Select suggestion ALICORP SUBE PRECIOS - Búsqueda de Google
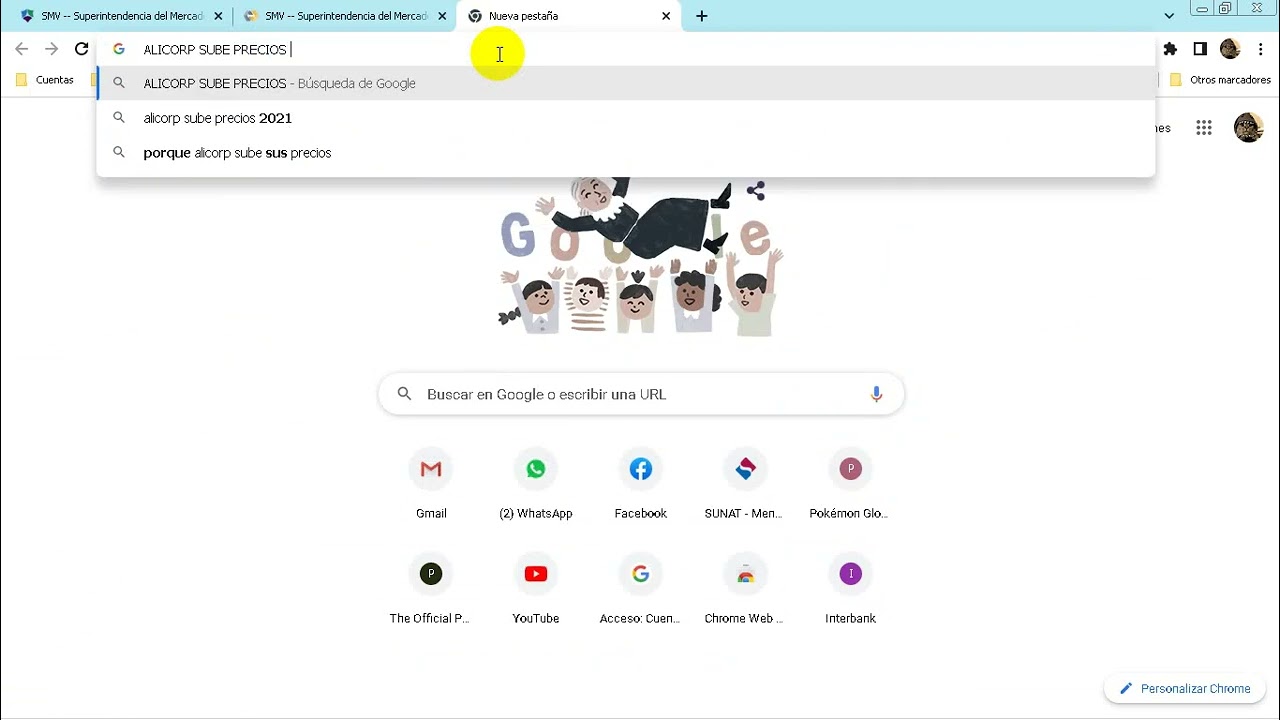1280x720 pixels. [x=626, y=83]
